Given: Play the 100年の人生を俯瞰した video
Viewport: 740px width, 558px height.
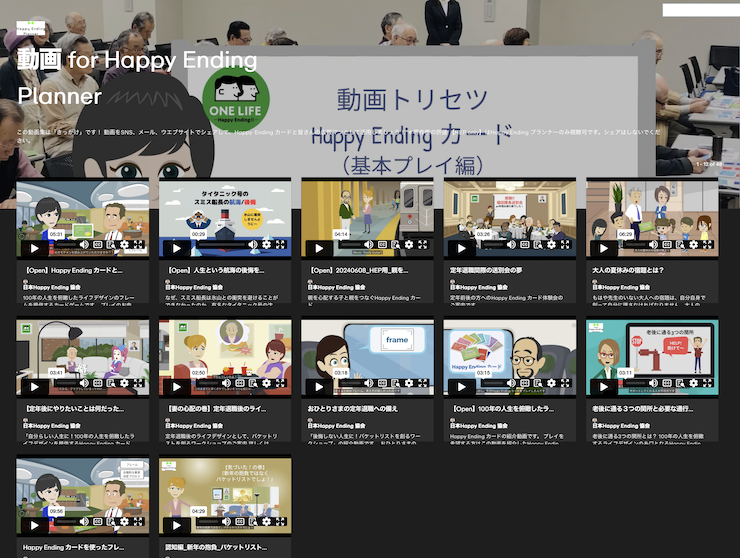Looking at the screenshot, I should pos(462,387).
